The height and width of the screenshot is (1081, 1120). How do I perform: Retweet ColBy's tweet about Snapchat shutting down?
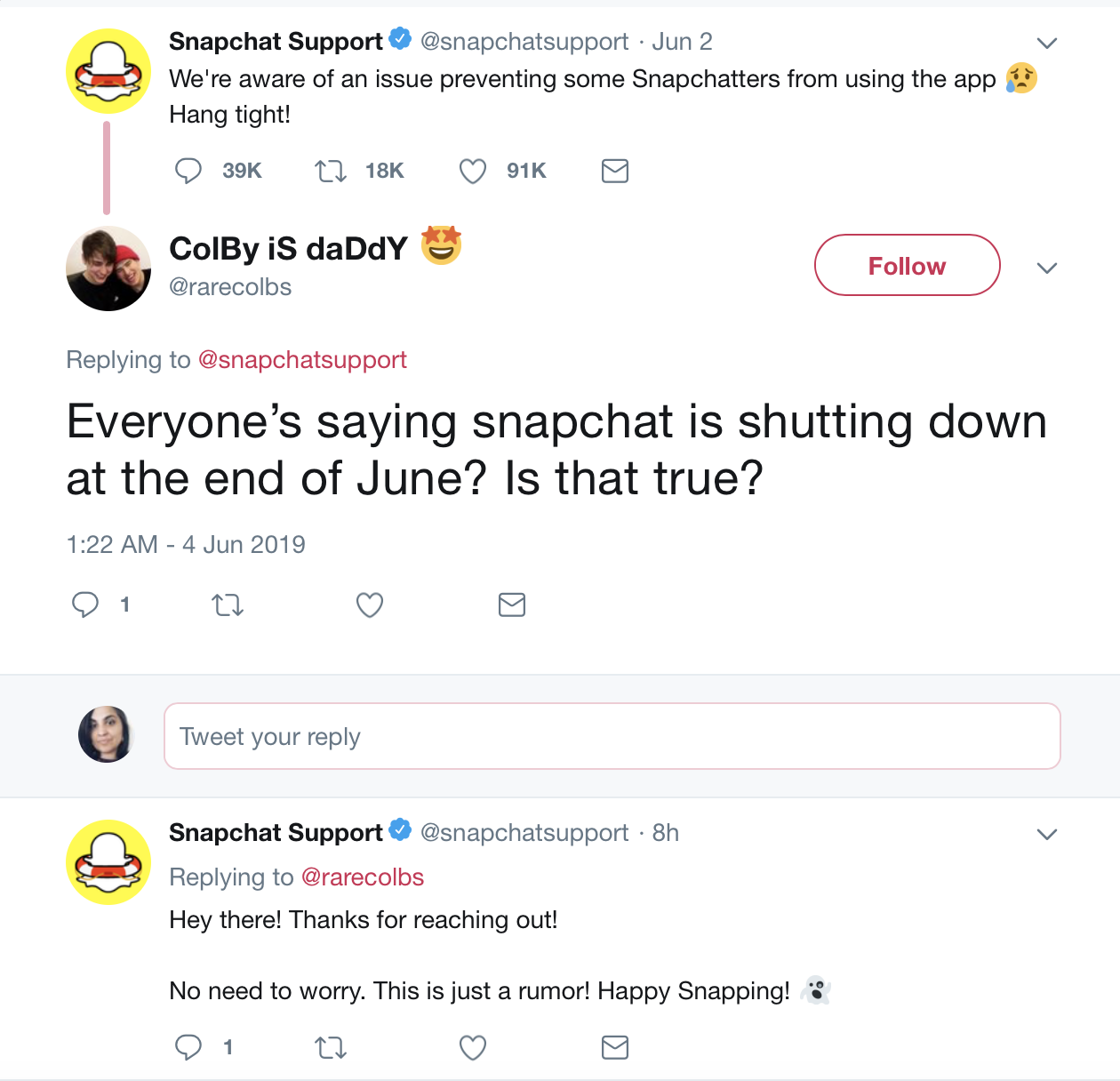pos(228,605)
